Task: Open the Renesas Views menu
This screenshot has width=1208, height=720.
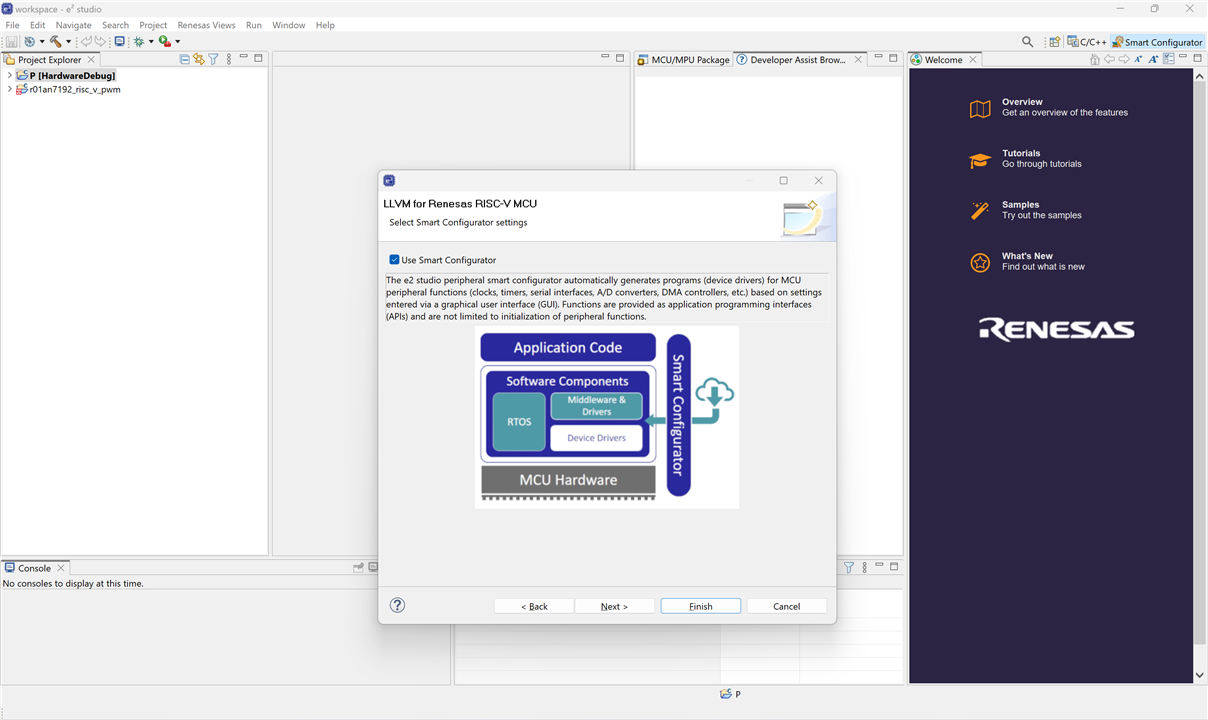Action: point(206,25)
